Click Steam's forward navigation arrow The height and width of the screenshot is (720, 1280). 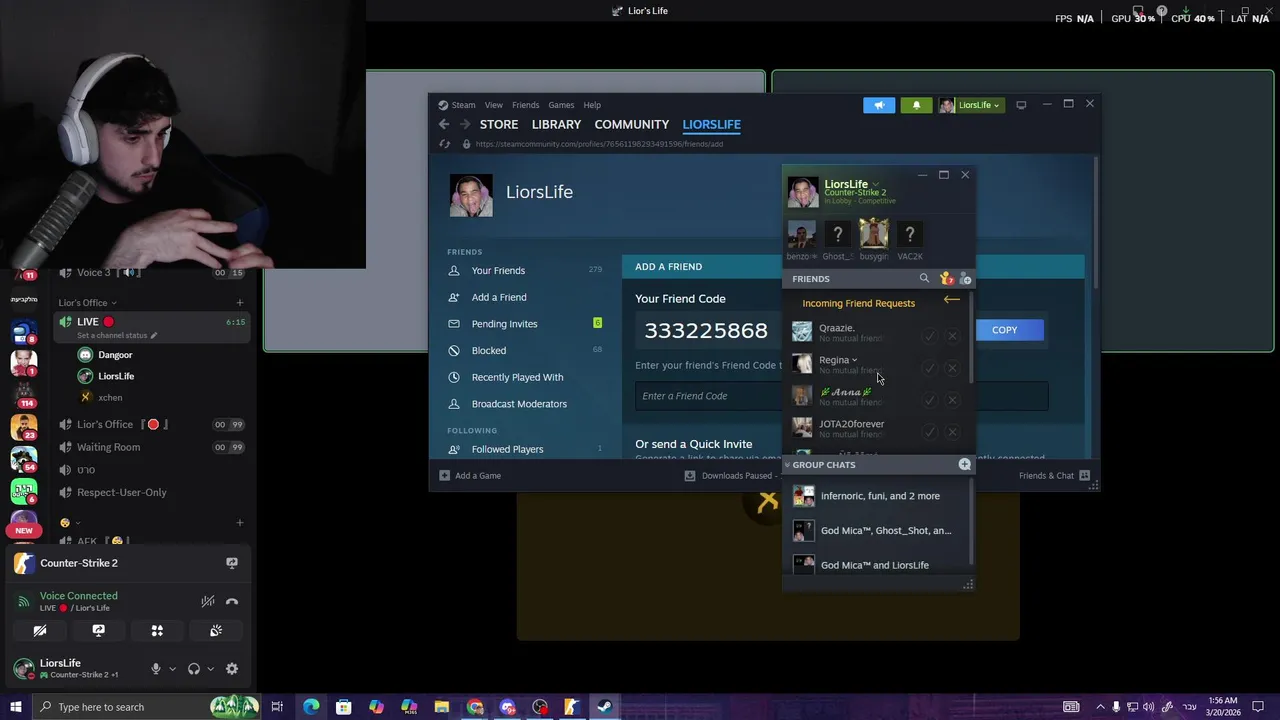pyautogui.click(x=465, y=124)
